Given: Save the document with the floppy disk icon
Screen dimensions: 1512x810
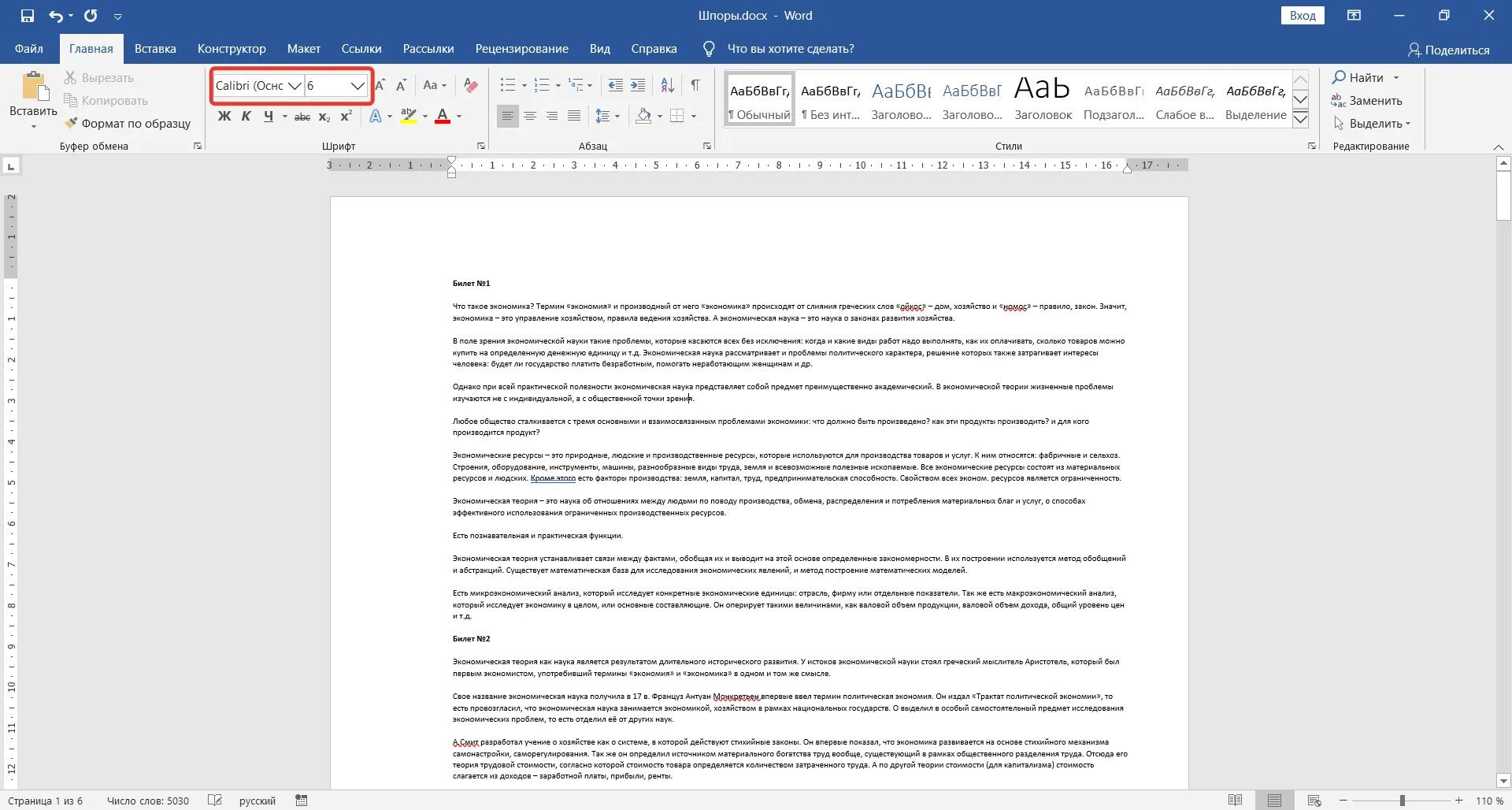Looking at the screenshot, I should [x=28, y=16].
